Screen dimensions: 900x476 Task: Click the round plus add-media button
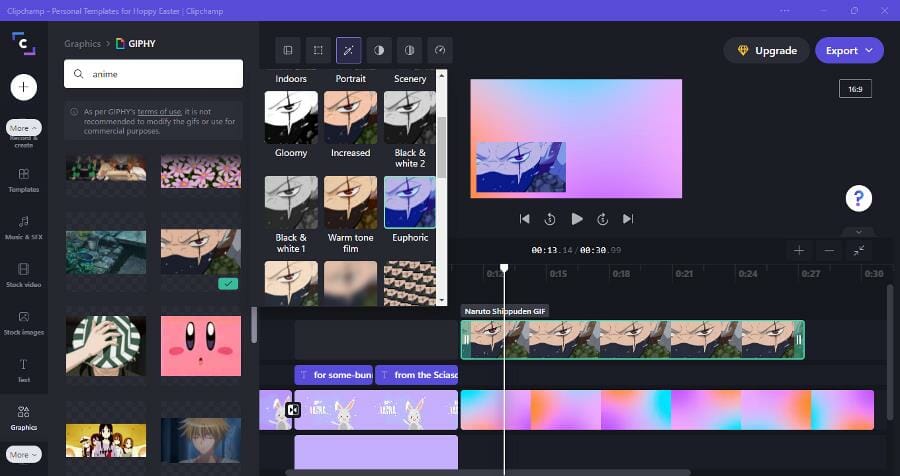24,87
